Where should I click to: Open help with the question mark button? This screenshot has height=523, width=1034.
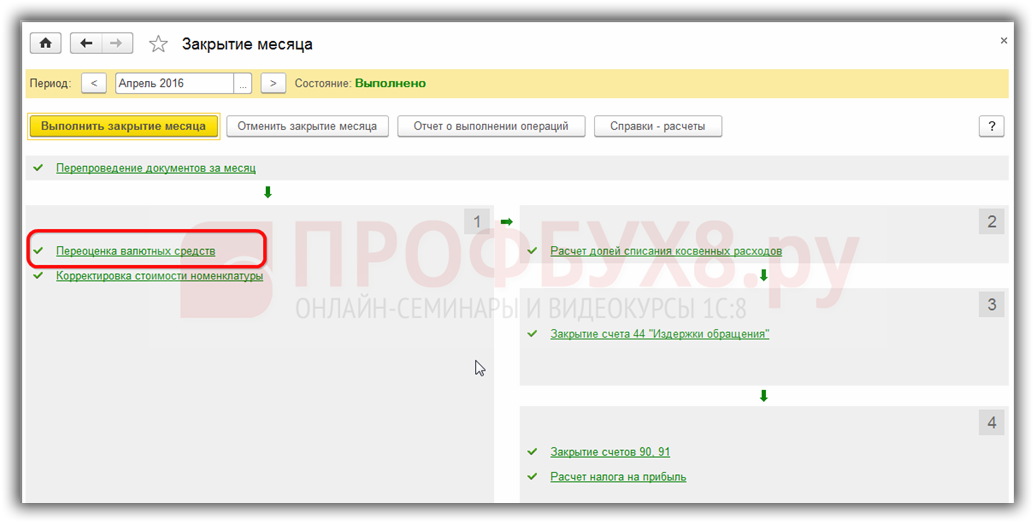pyautogui.click(x=990, y=126)
